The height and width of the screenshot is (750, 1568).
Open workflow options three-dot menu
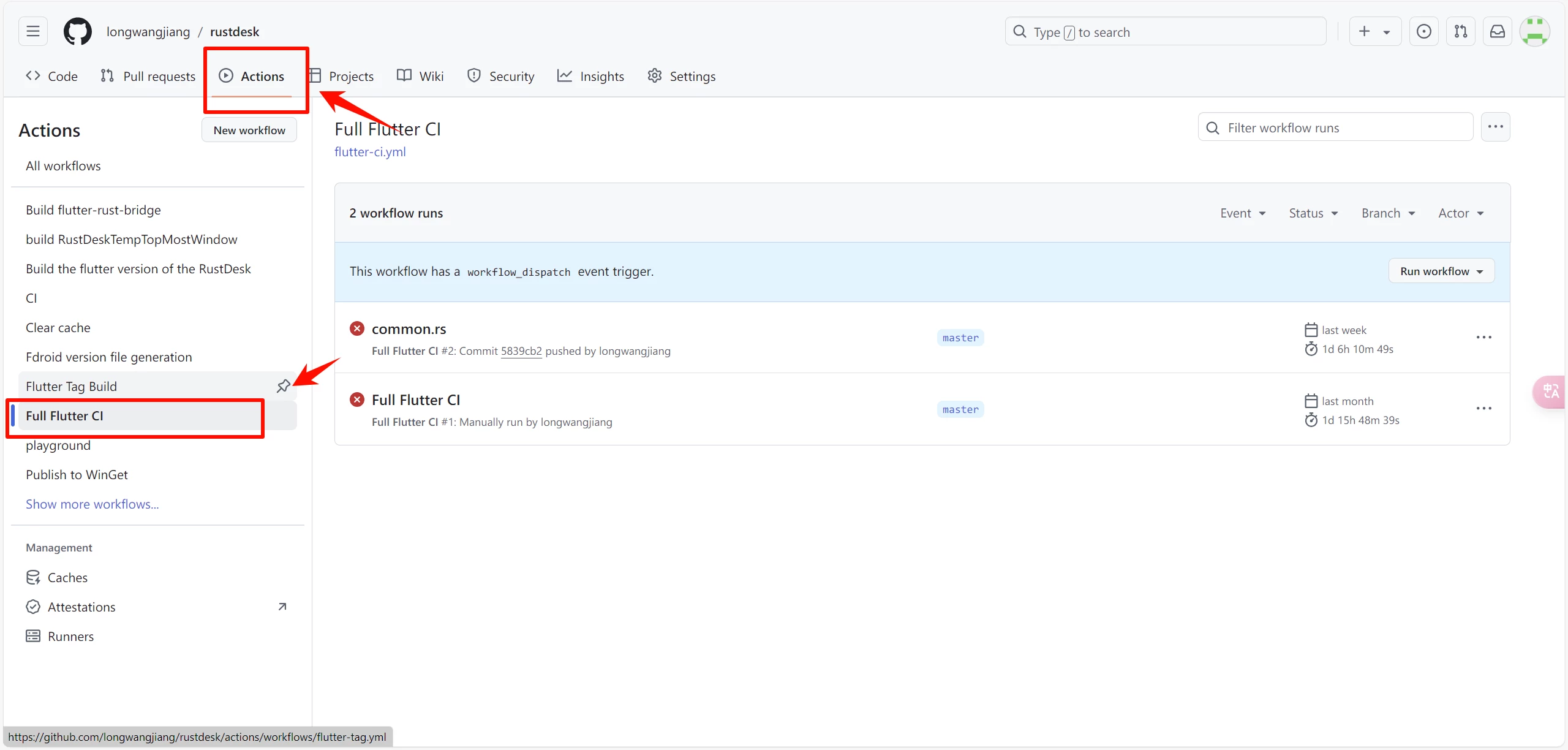(1495, 127)
